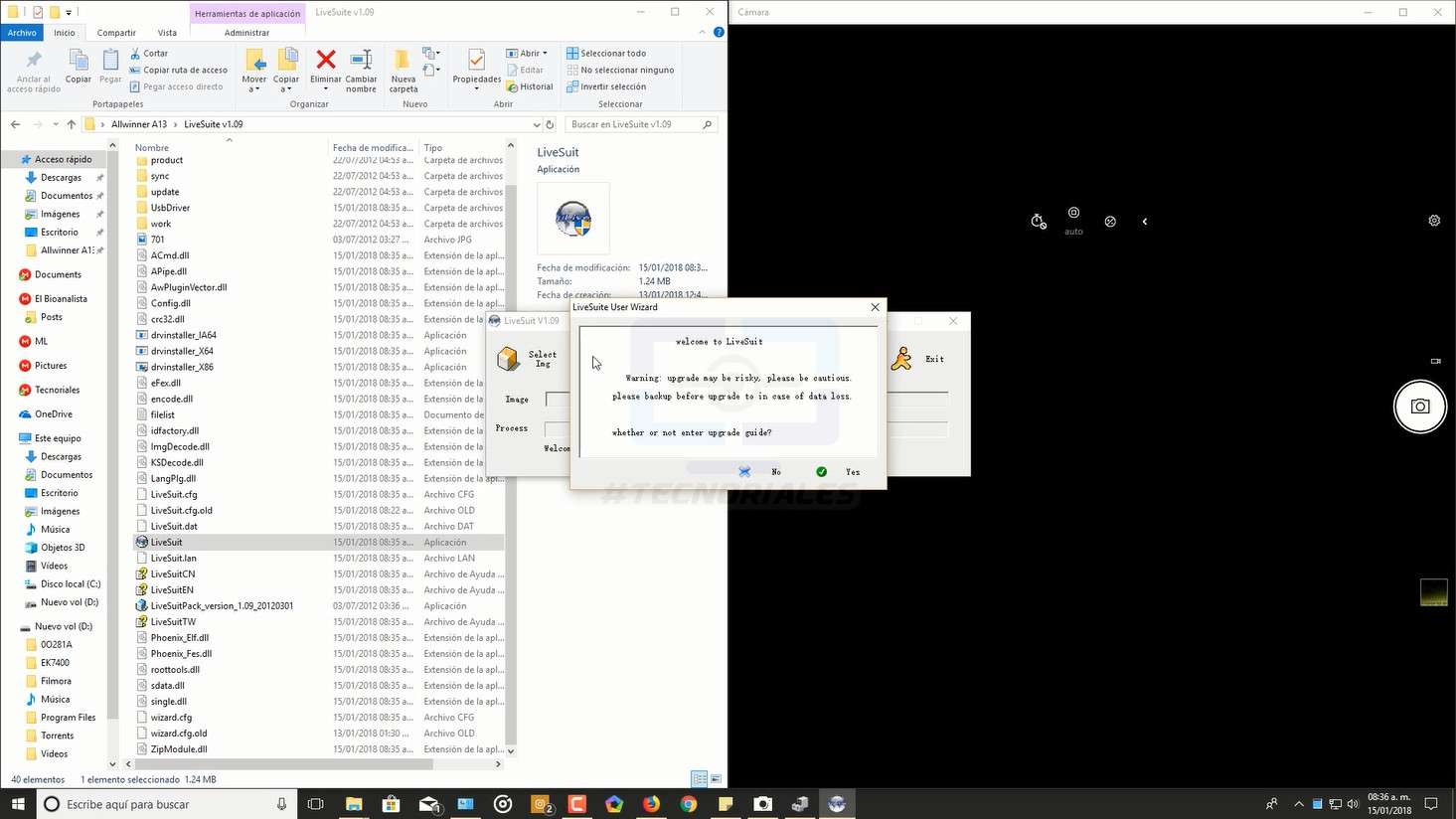
Task: Click Buscar en LiveSuite search field
Action: (x=640, y=125)
